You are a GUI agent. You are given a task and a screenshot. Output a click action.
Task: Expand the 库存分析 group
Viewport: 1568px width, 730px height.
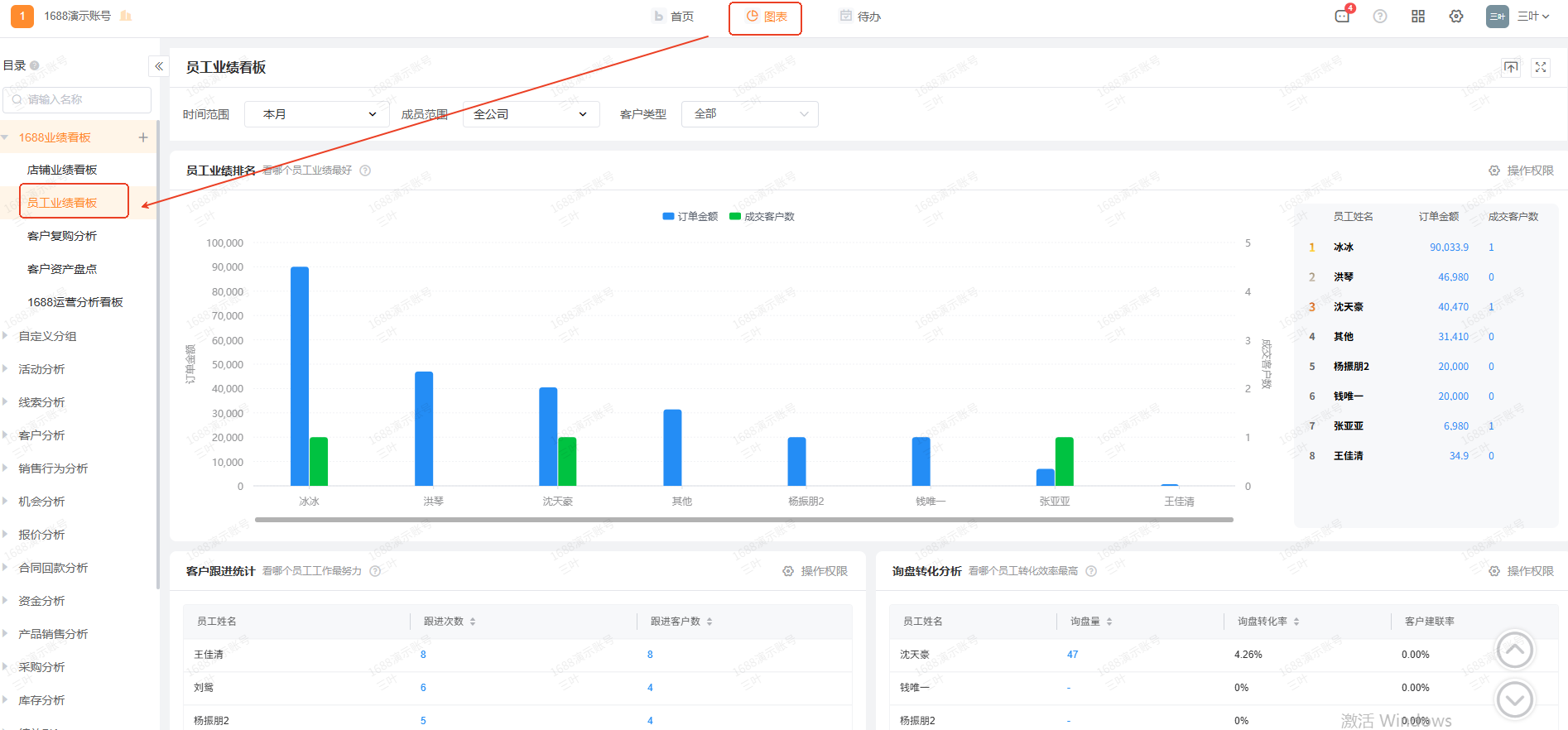(5, 700)
